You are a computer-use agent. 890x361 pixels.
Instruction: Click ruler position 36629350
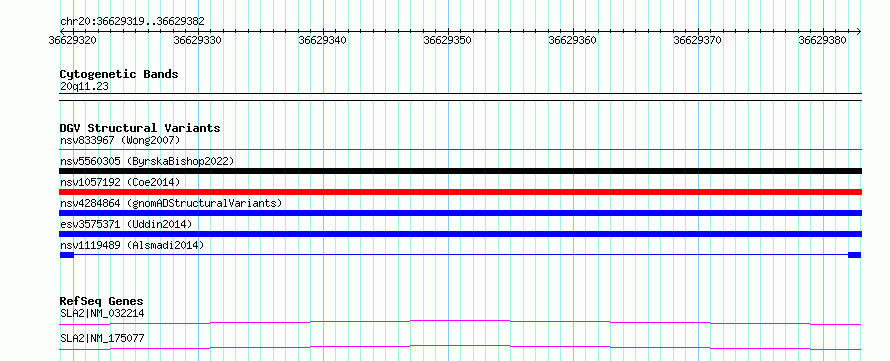pyautogui.click(x=447, y=40)
